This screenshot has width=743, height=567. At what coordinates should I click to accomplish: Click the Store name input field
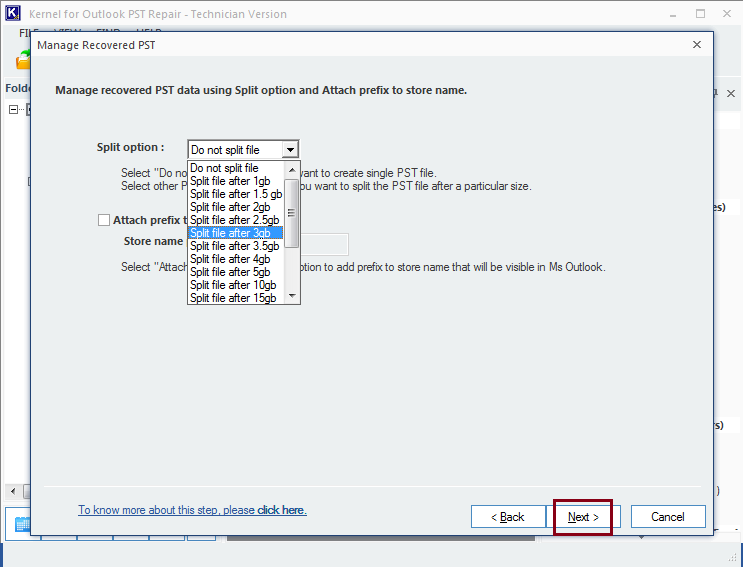tap(325, 244)
